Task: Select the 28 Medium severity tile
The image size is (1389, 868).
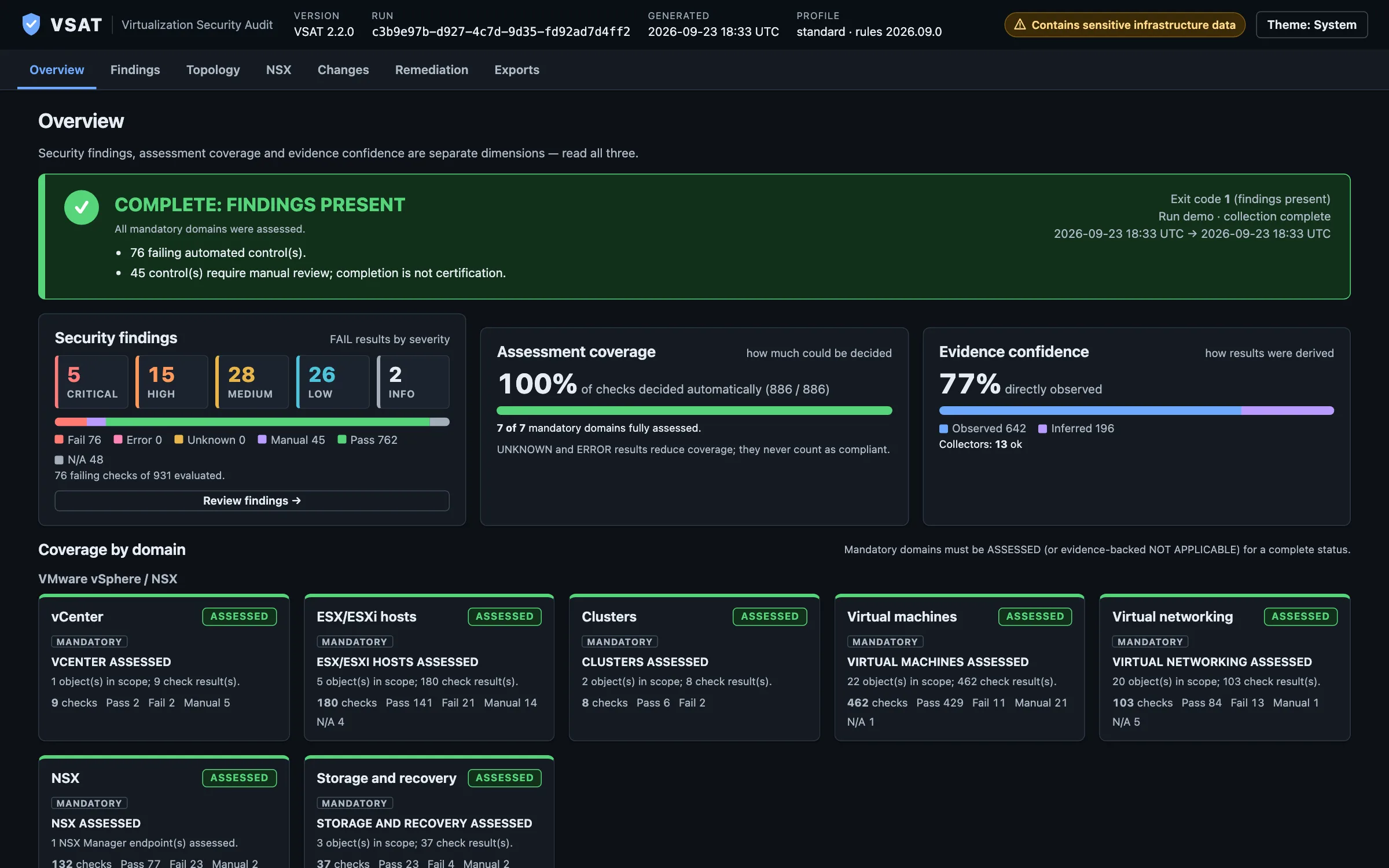Action: [252, 382]
